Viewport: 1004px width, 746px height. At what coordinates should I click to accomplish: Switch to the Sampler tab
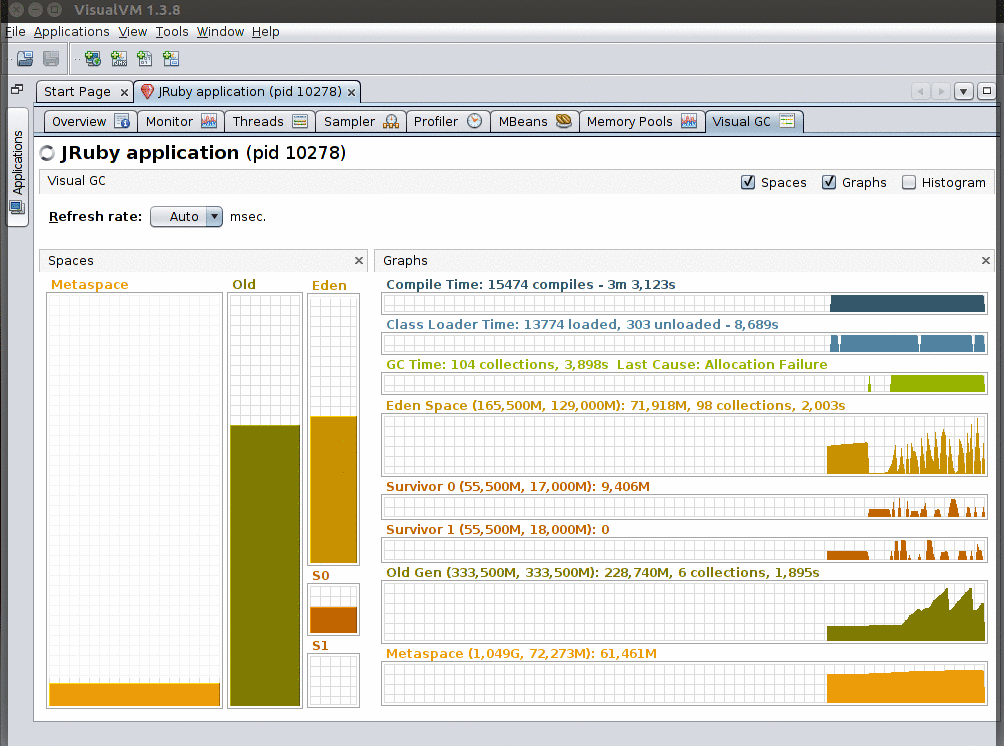(360, 122)
